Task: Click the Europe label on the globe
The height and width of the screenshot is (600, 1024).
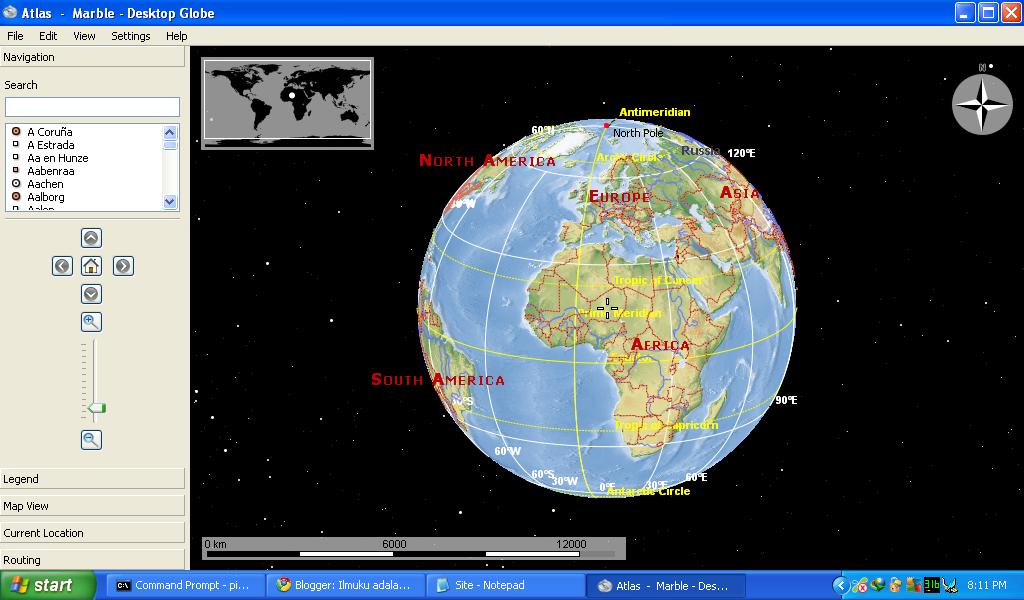Action: [x=620, y=197]
